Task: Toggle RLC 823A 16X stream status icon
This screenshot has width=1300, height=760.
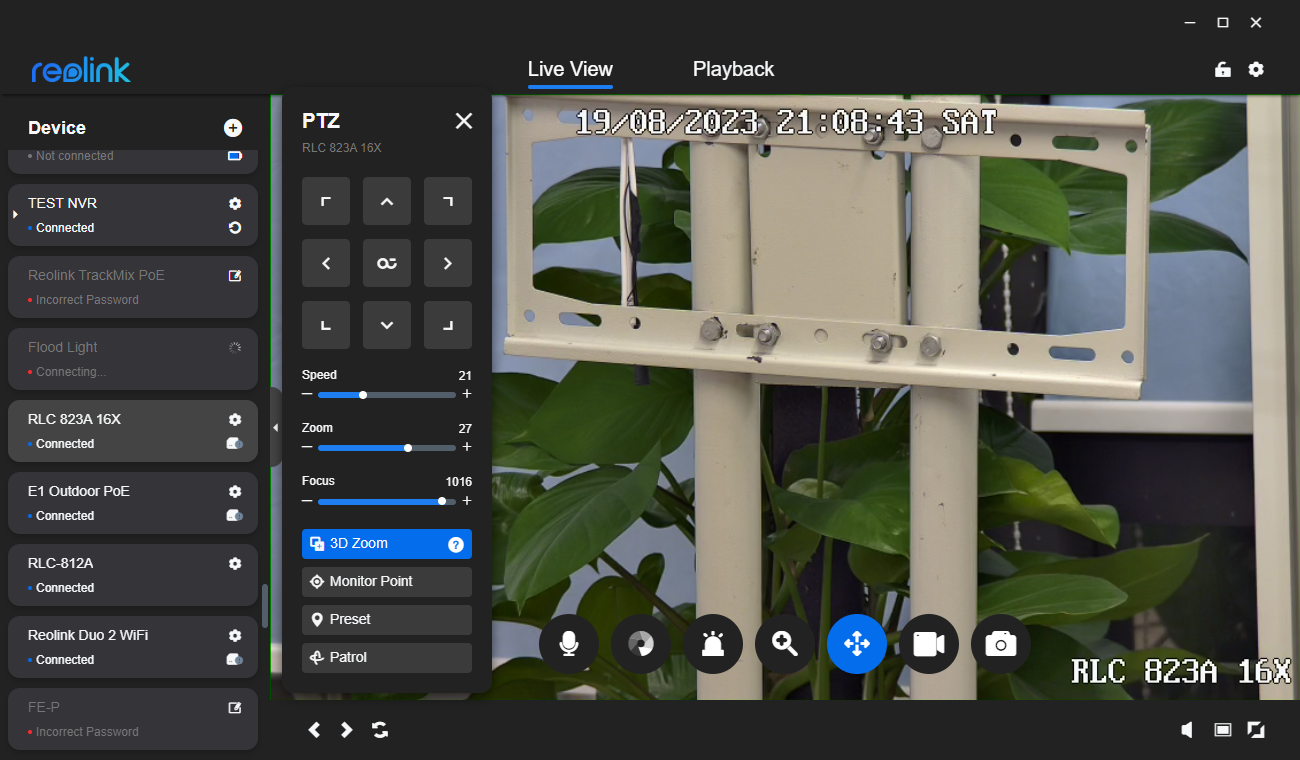Action: (234, 443)
